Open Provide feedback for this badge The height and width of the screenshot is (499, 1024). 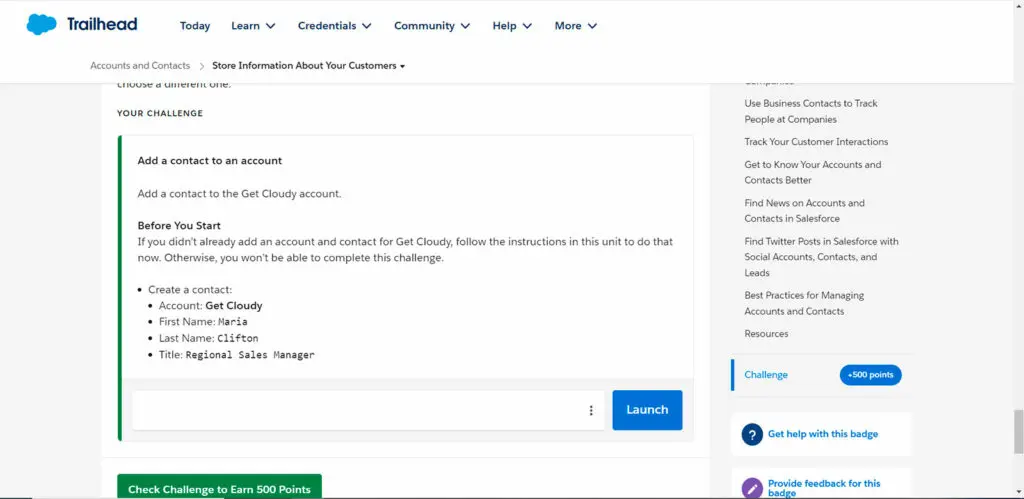(x=824, y=489)
